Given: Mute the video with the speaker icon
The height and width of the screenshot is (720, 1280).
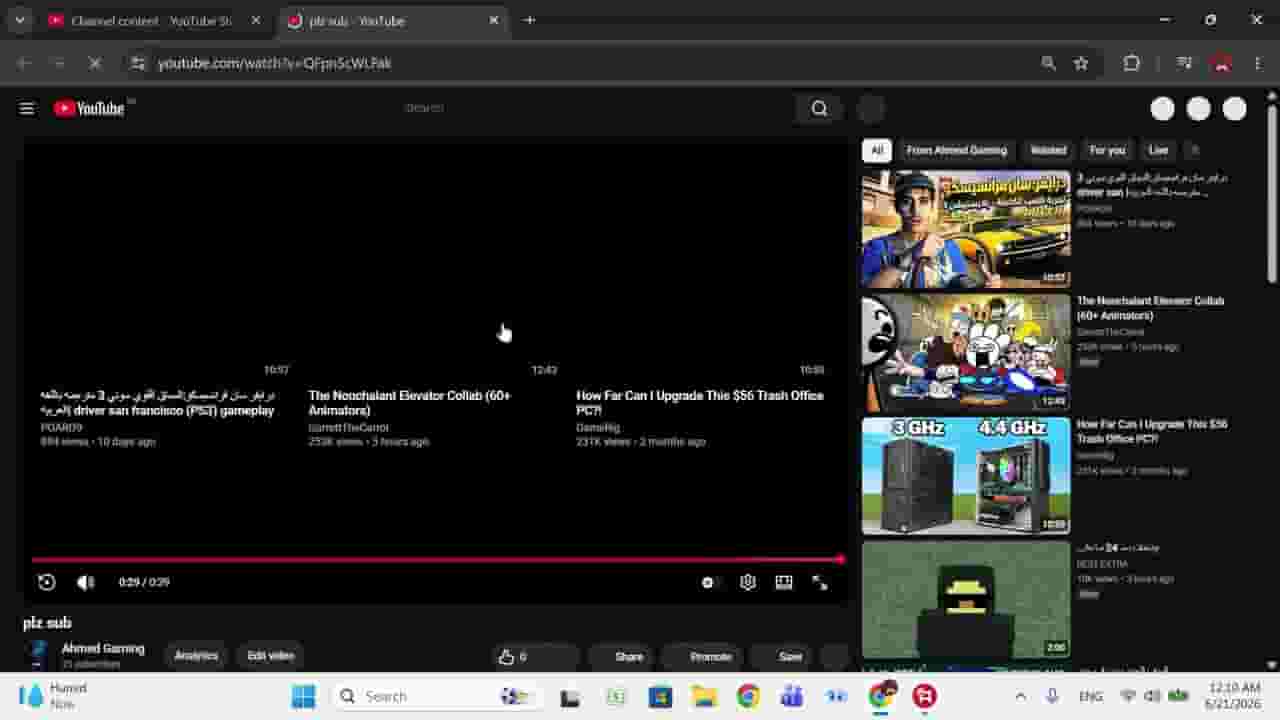Looking at the screenshot, I should click(86, 582).
